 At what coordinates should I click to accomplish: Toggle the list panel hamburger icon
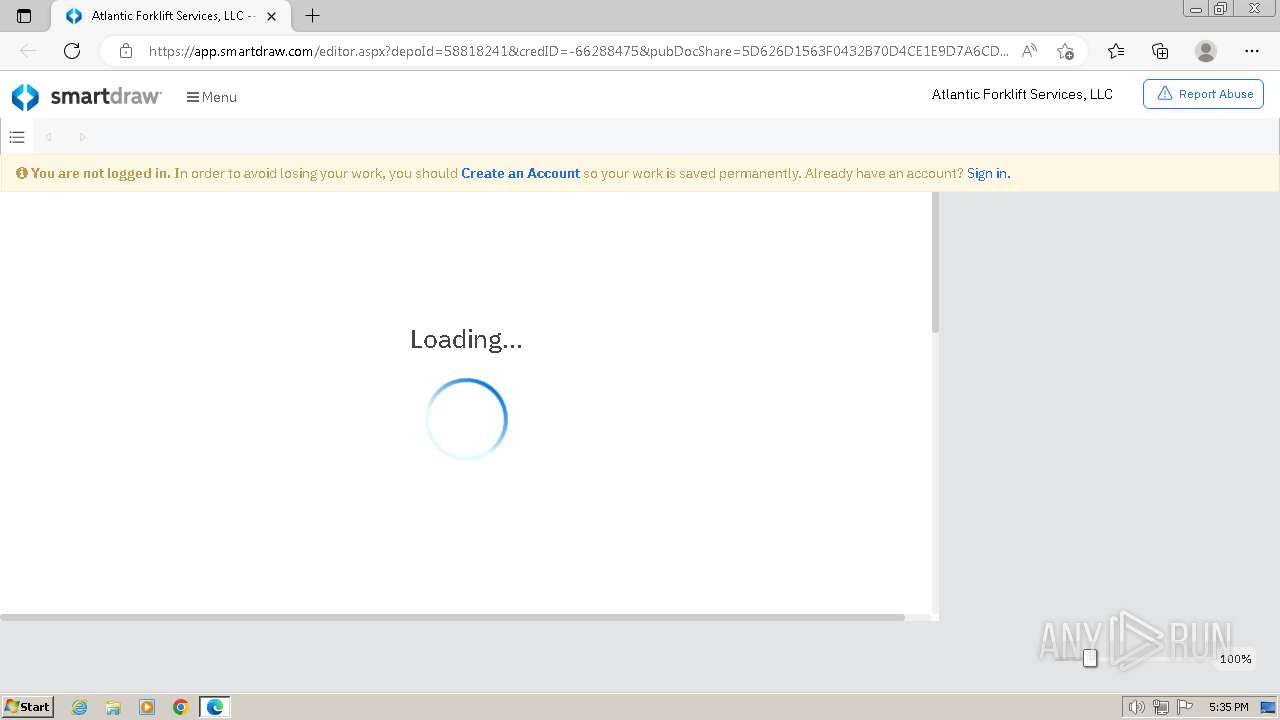click(17, 137)
